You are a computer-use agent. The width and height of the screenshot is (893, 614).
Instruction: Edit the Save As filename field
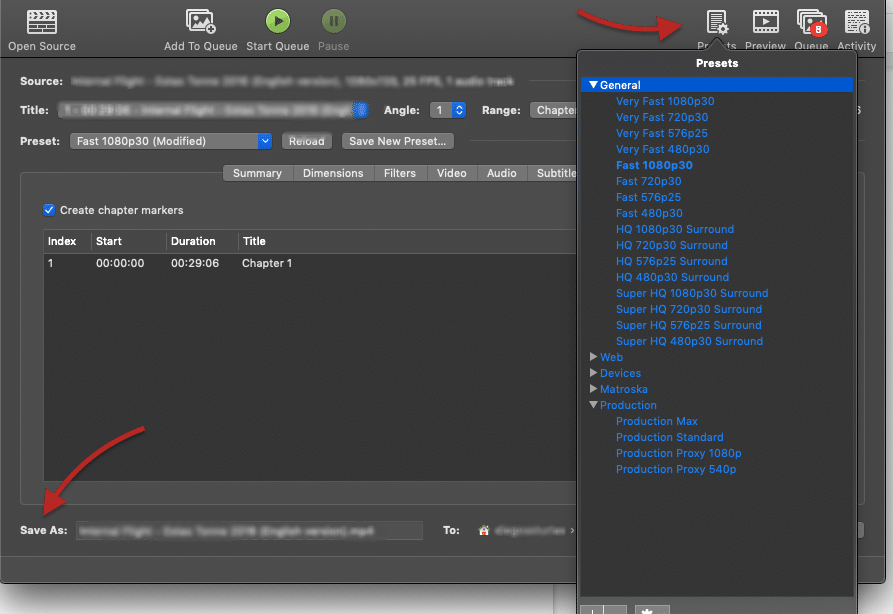pos(248,530)
